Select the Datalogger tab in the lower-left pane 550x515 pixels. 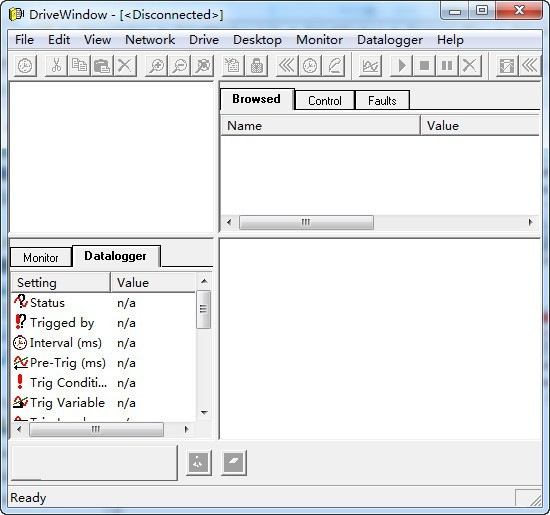[116, 256]
